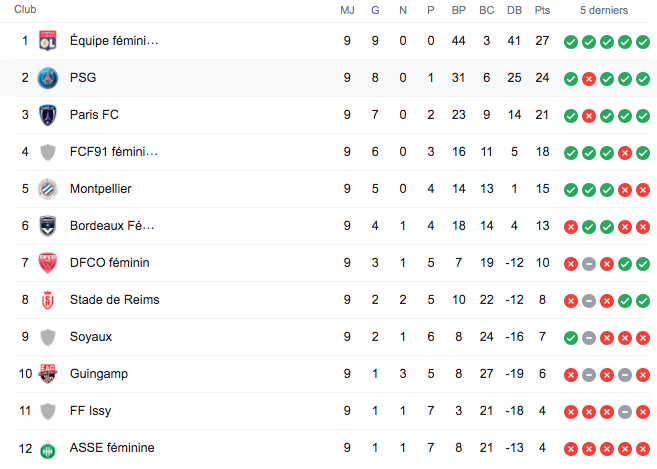Image resolution: width=657 pixels, height=469 pixels.
Task: Click the 5 derniers column header
Action: coord(605,10)
